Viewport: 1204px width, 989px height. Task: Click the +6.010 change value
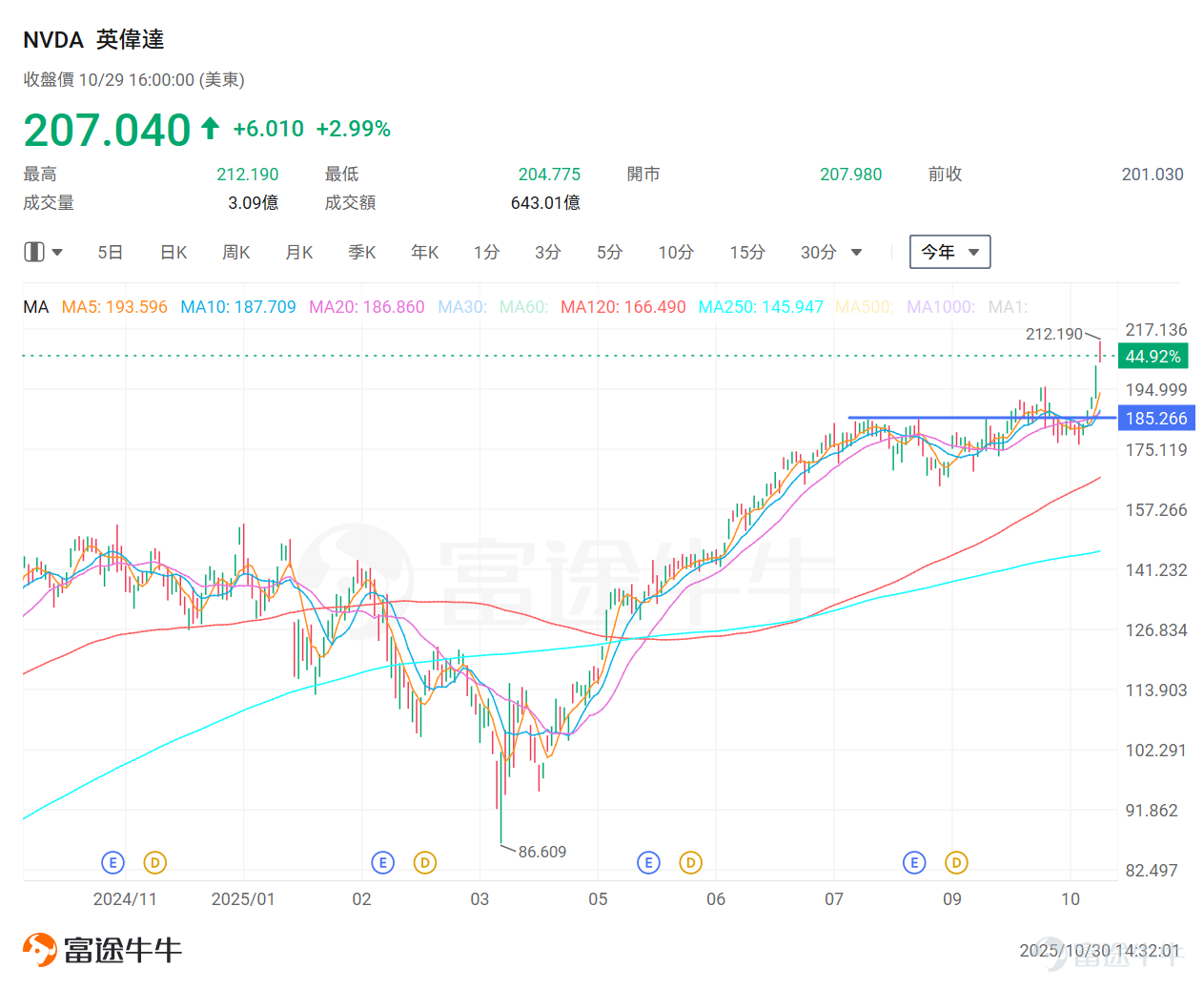[268, 129]
